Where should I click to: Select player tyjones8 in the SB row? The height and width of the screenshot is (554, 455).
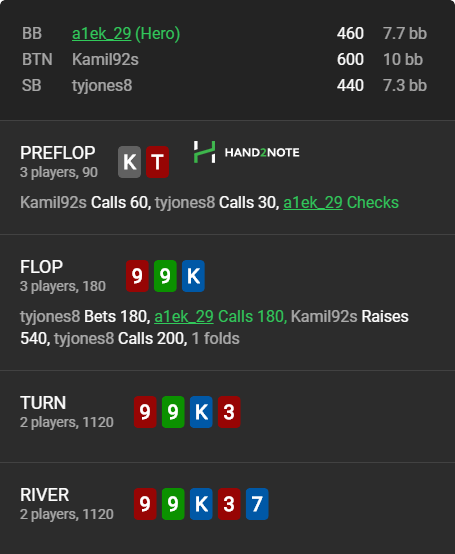[x=102, y=86]
